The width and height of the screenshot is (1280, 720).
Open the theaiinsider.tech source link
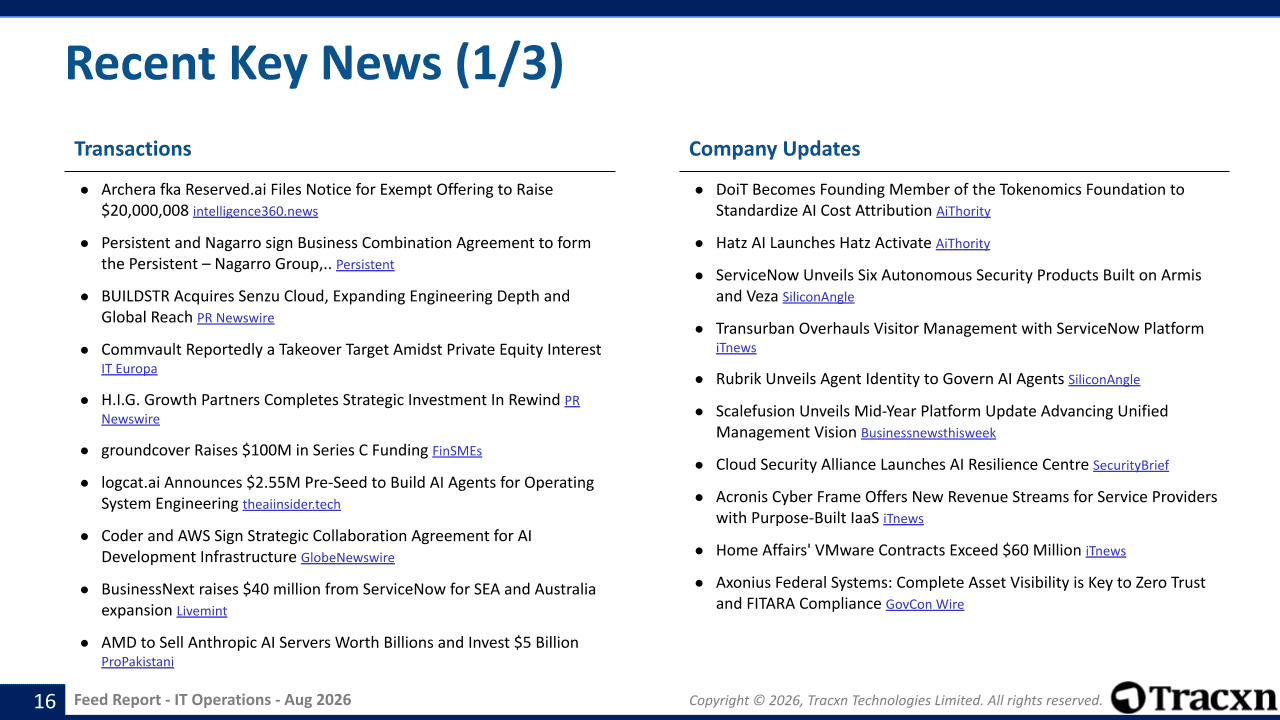[291, 505]
